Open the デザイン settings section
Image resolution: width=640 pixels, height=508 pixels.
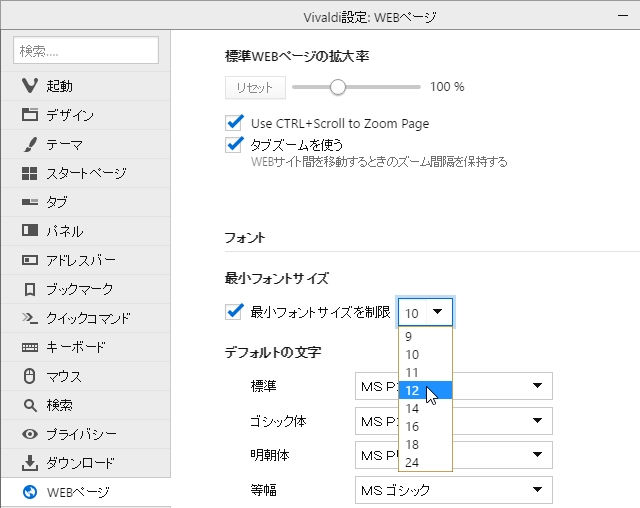pyautogui.click(x=86, y=115)
